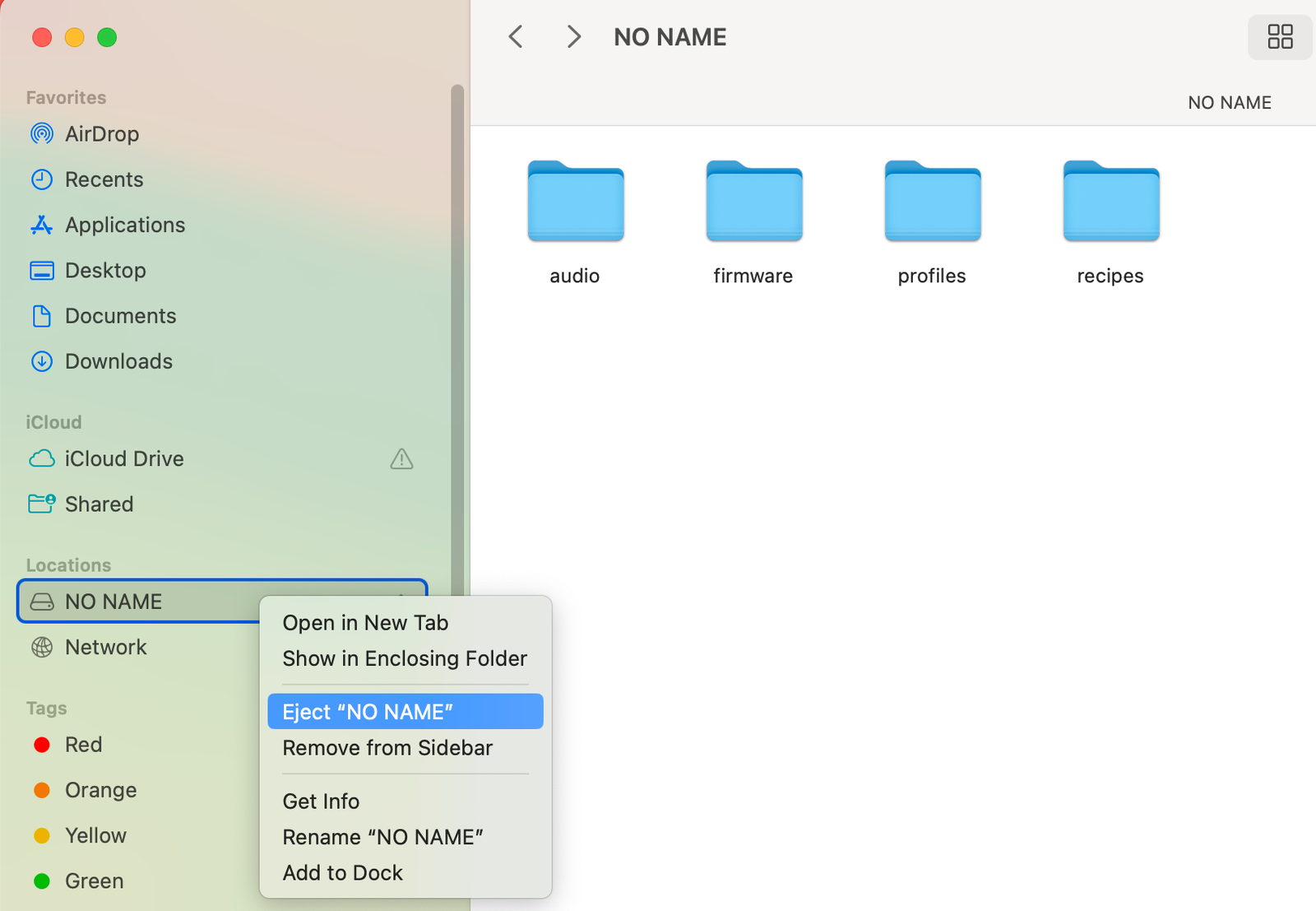Image resolution: width=1316 pixels, height=911 pixels.
Task: Filter by the Orange tag
Action: (138, 790)
